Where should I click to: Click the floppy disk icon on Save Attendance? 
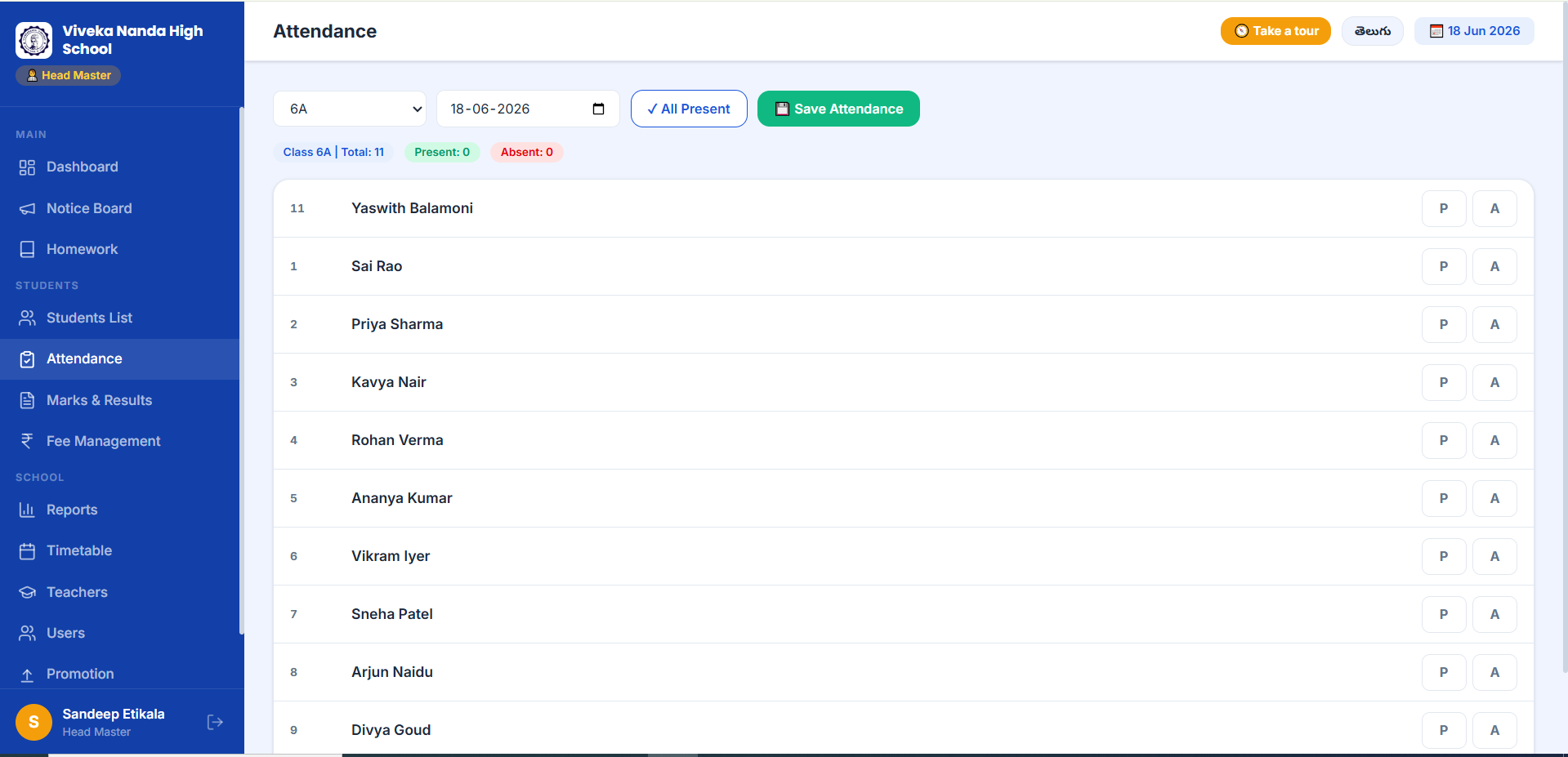point(782,109)
